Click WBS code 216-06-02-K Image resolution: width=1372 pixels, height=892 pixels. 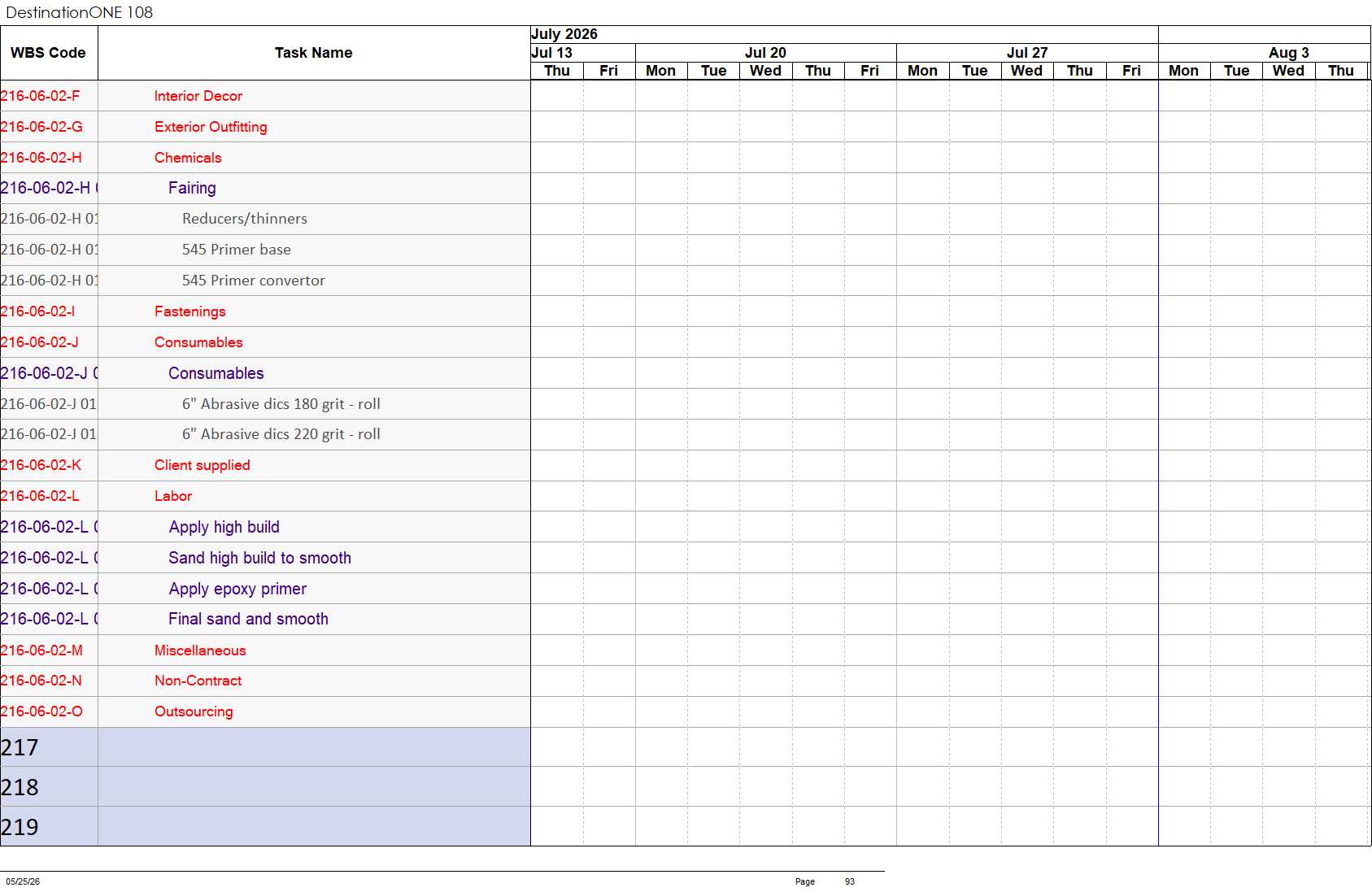tap(41, 465)
